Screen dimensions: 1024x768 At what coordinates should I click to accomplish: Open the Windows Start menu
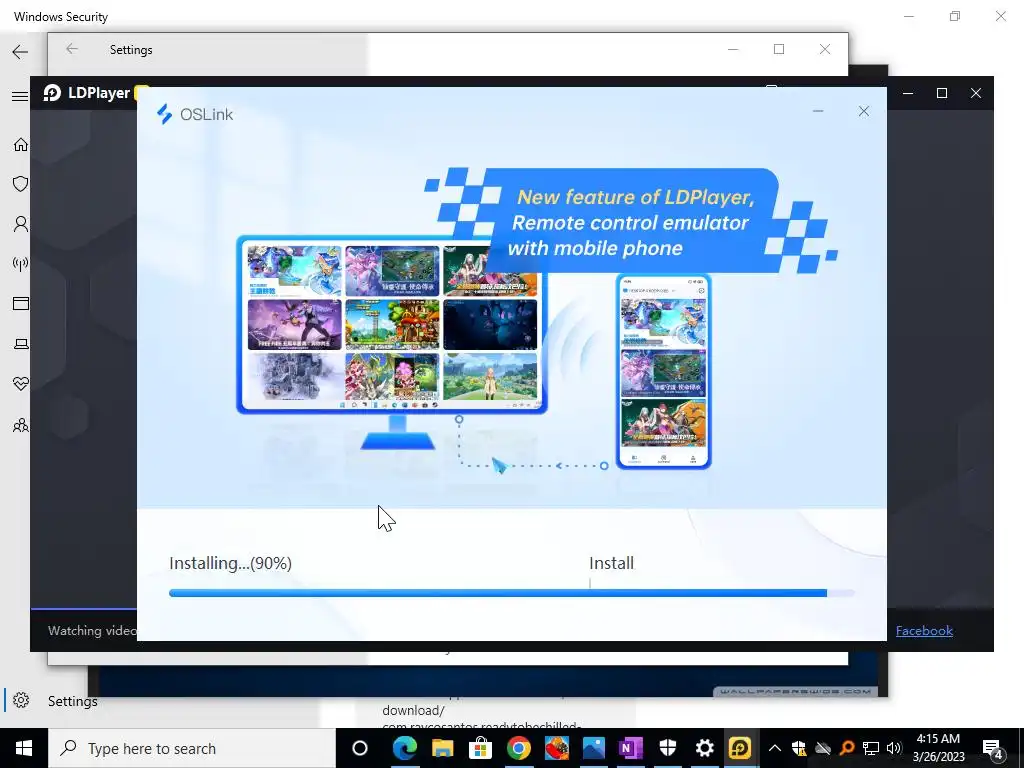pyautogui.click(x=24, y=748)
